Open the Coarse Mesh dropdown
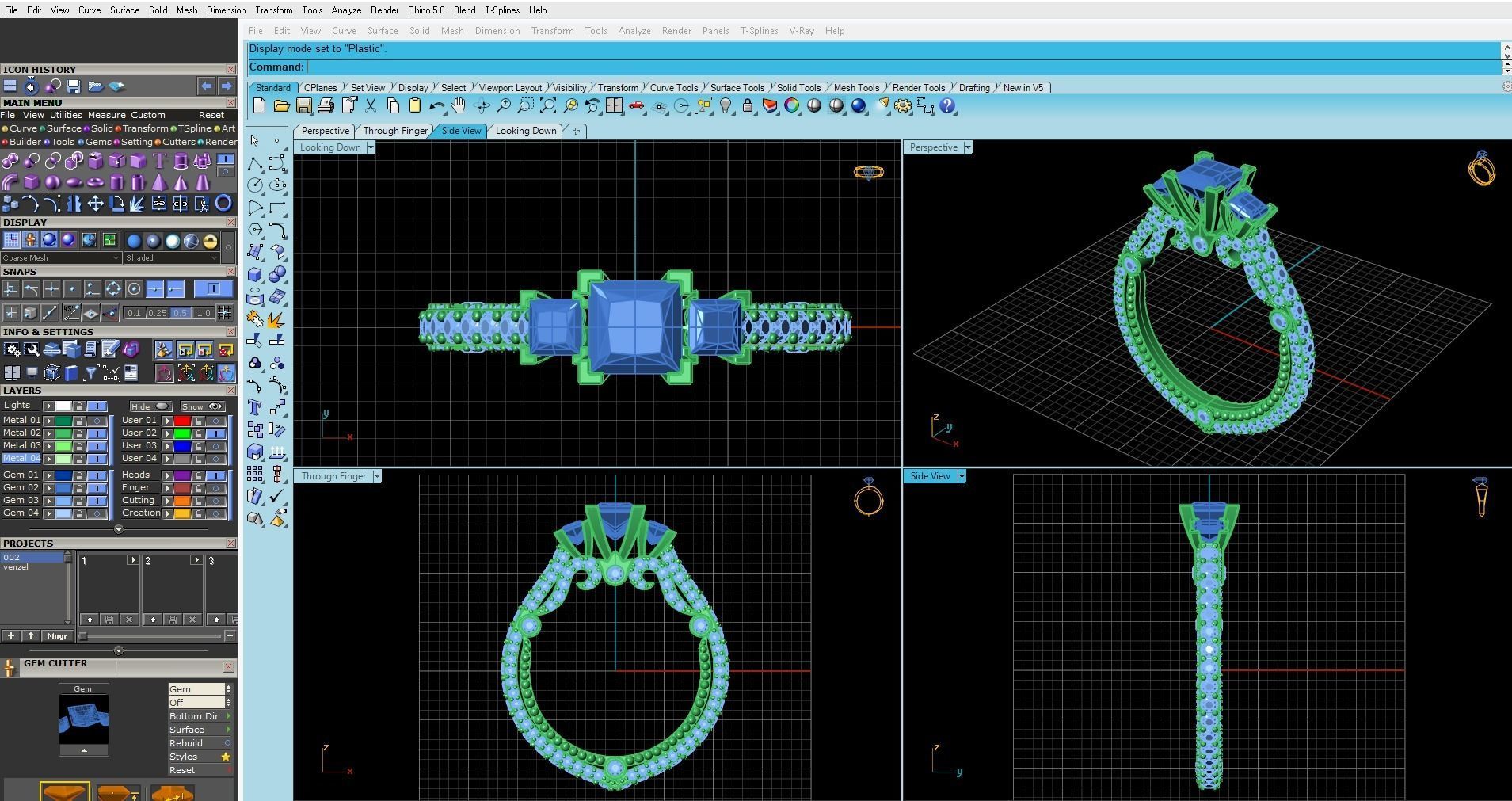 pyautogui.click(x=61, y=257)
